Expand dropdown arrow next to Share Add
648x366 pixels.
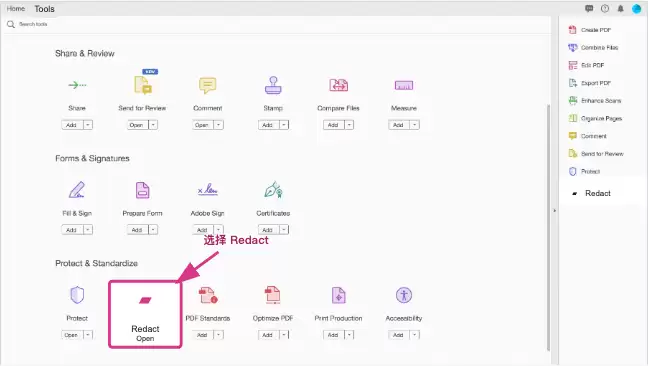(x=88, y=125)
